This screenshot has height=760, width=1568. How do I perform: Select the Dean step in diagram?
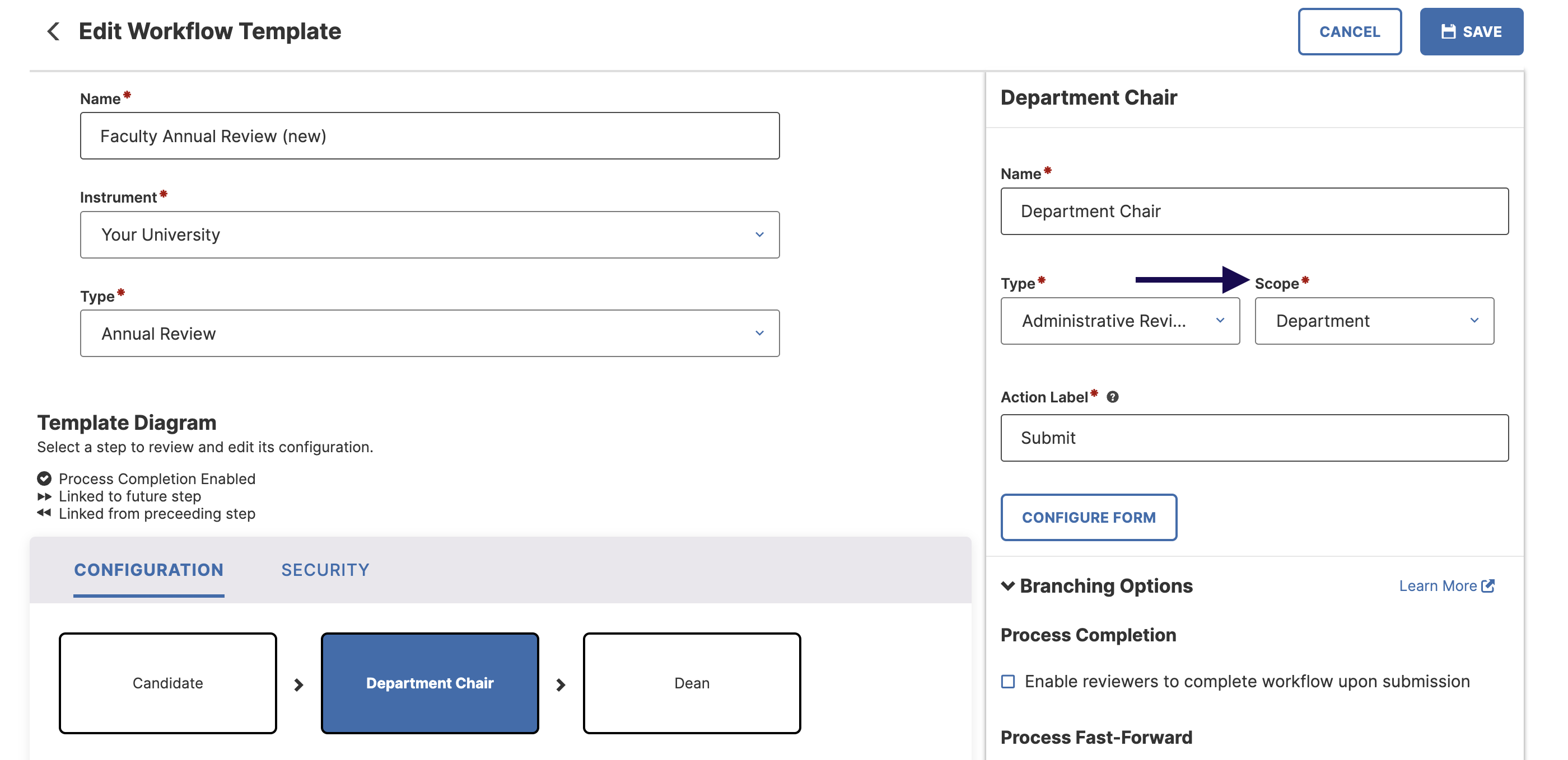point(692,683)
